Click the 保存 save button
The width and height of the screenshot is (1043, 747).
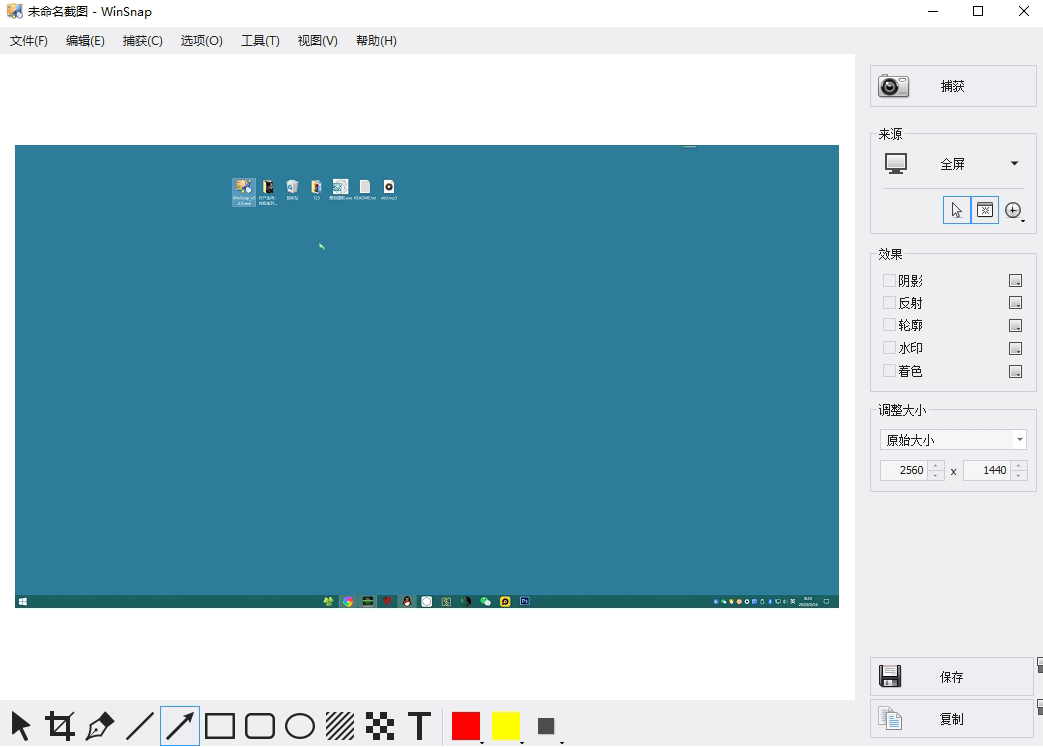pyautogui.click(x=951, y=677)
